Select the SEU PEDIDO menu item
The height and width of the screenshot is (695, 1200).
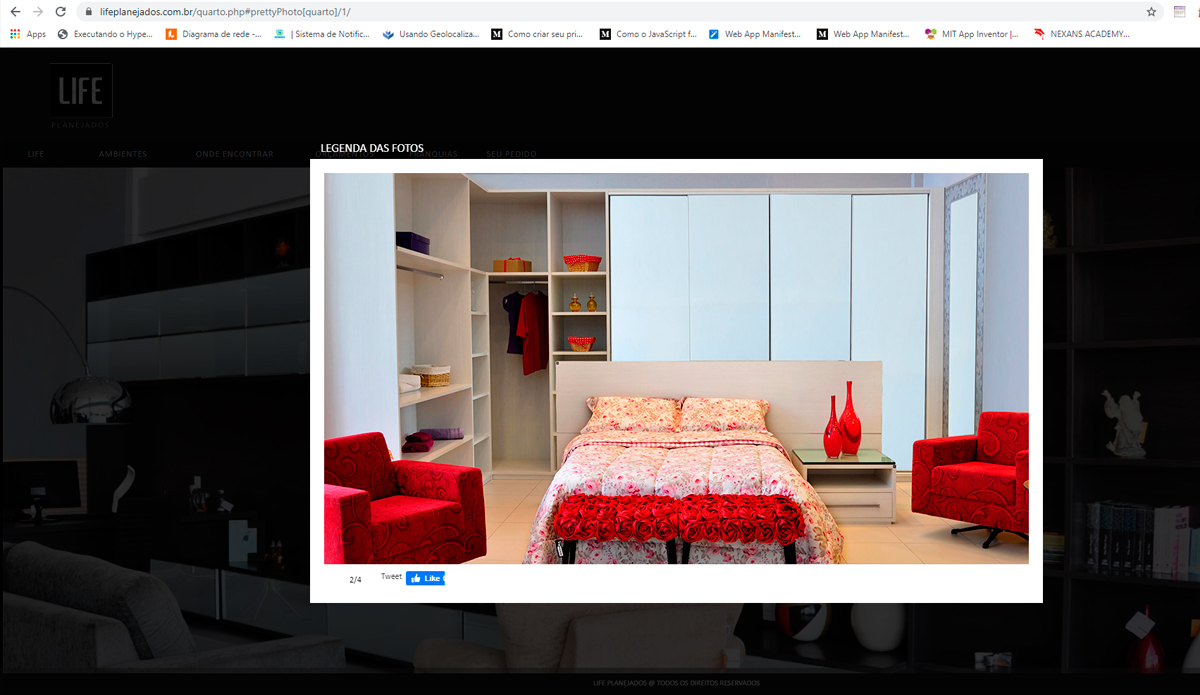(x=511, y=154)
